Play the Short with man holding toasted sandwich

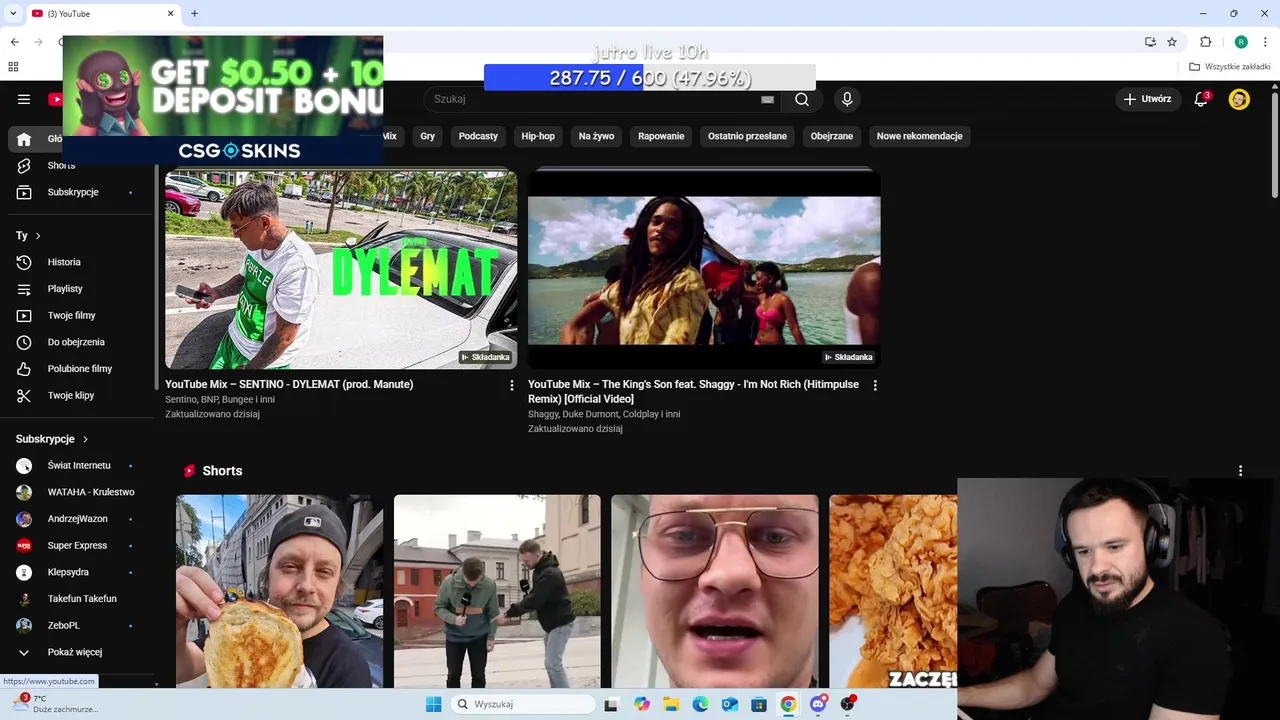pyautogui.click(x=279, y=591)
